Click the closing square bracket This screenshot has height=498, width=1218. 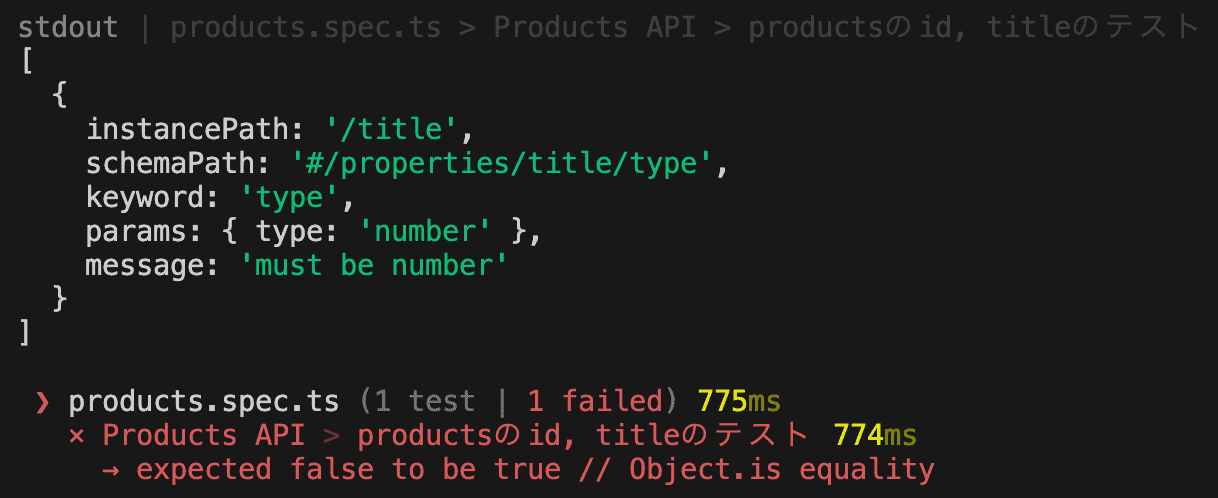[25, 333]
